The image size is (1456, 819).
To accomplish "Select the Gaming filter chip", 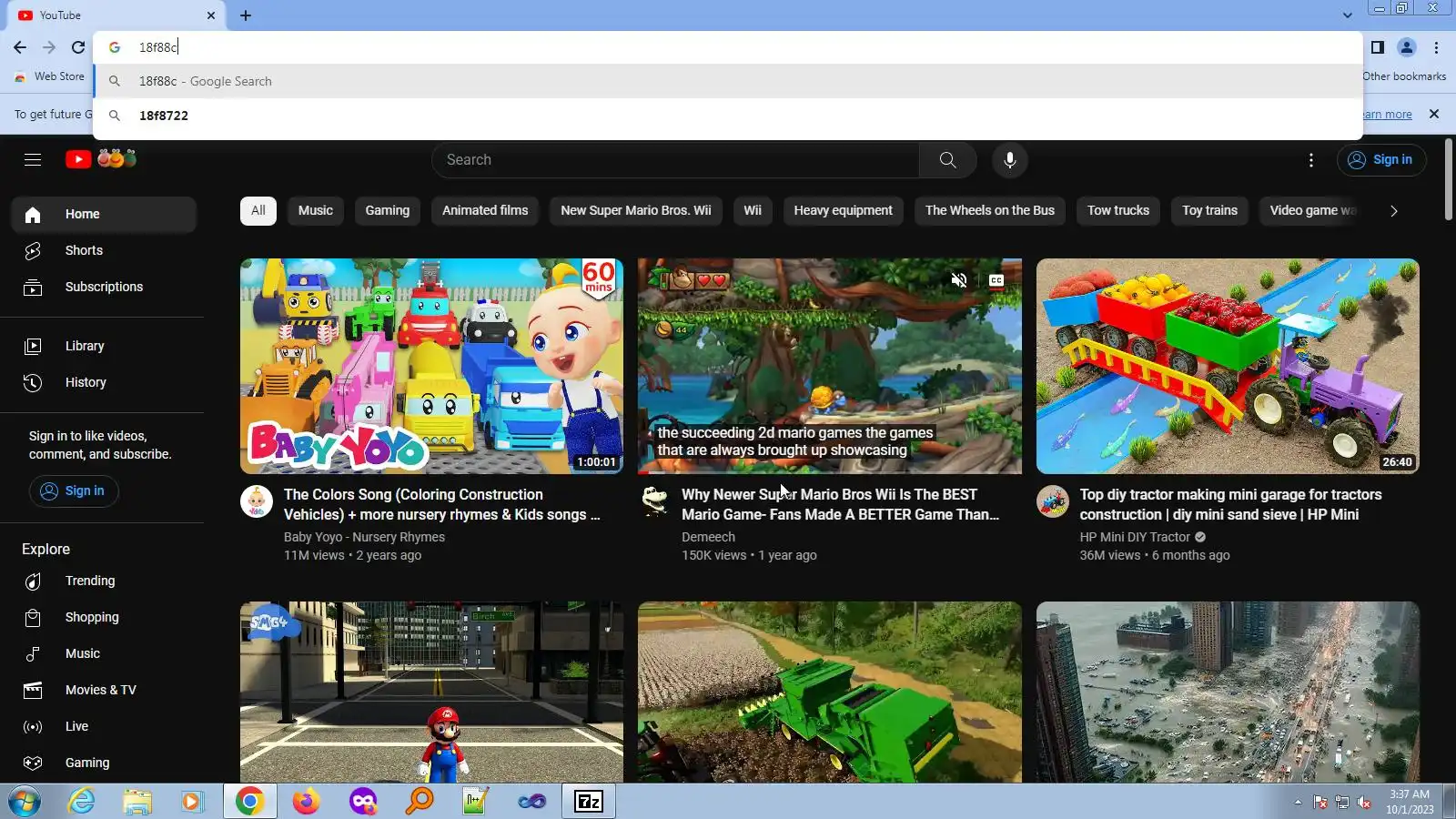I will (x=388, y=210).
